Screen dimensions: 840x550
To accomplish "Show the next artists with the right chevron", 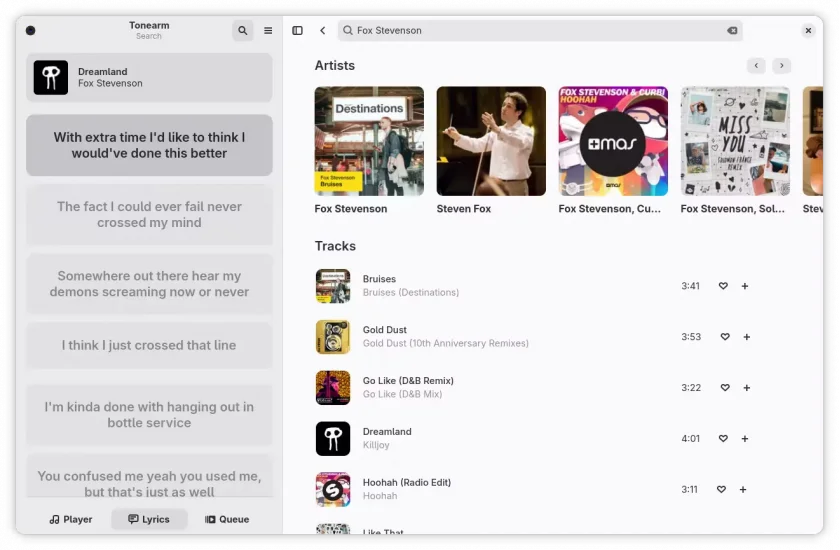I will [782, 65].
